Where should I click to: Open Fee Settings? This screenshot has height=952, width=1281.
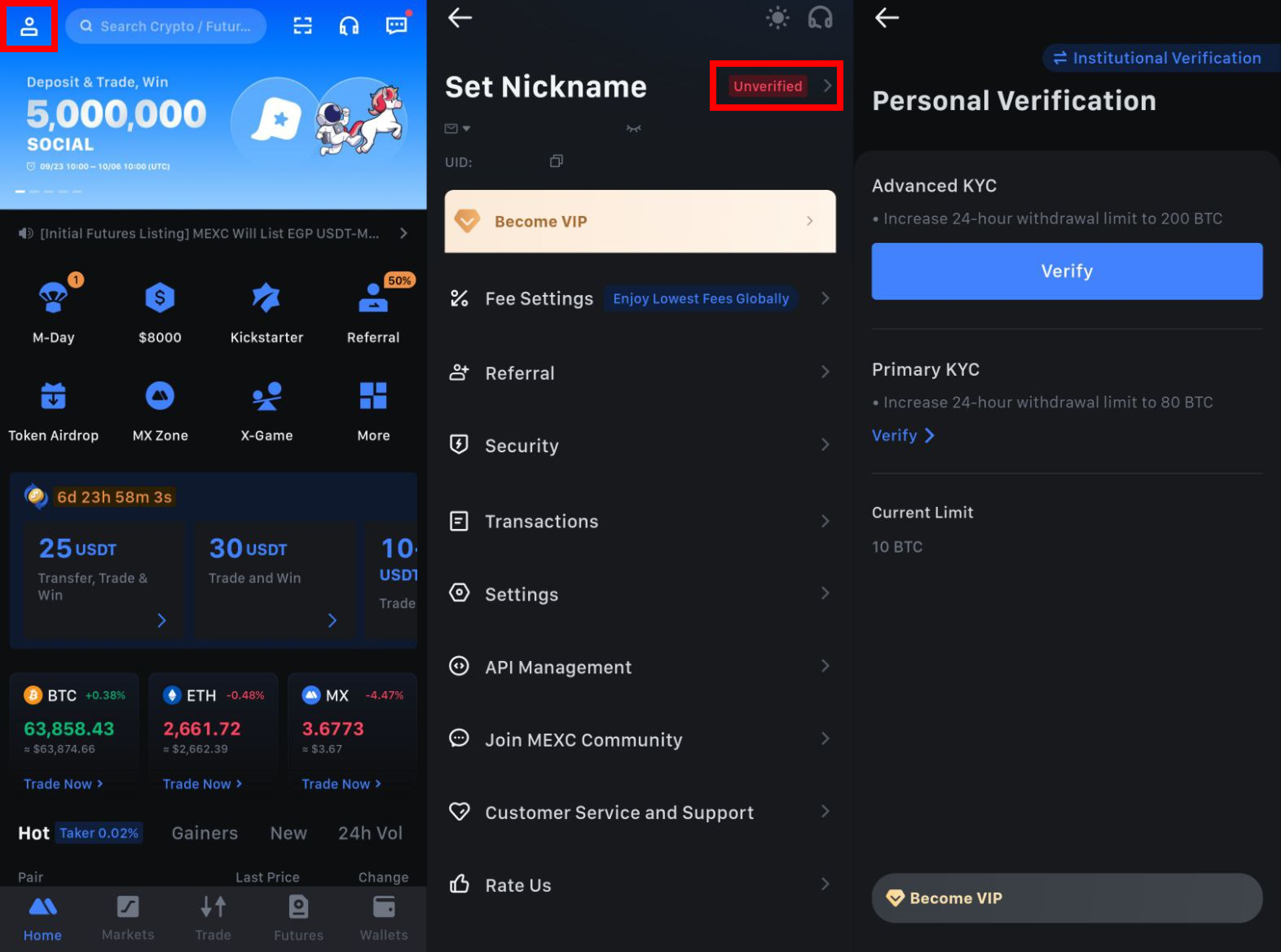(640, 298)
